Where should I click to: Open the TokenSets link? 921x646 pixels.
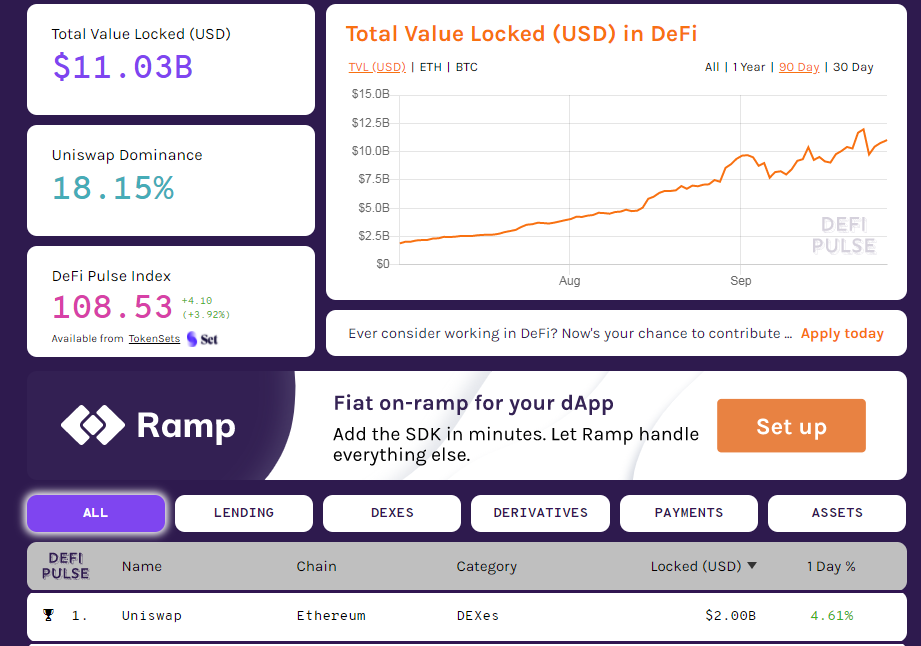[x=154, y=339]
